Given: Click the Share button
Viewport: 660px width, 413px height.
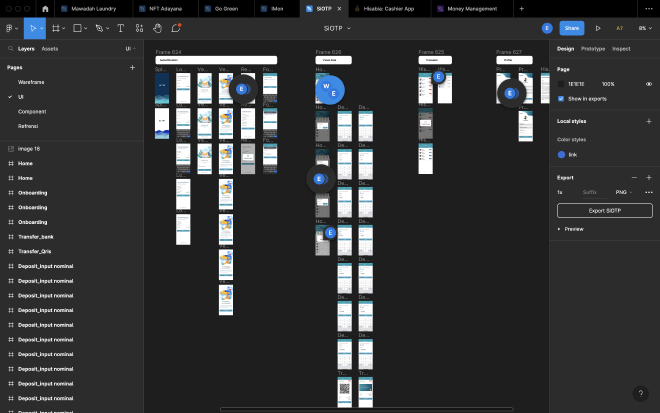Looking at the screenshot, I should click(x=572, y=28).
